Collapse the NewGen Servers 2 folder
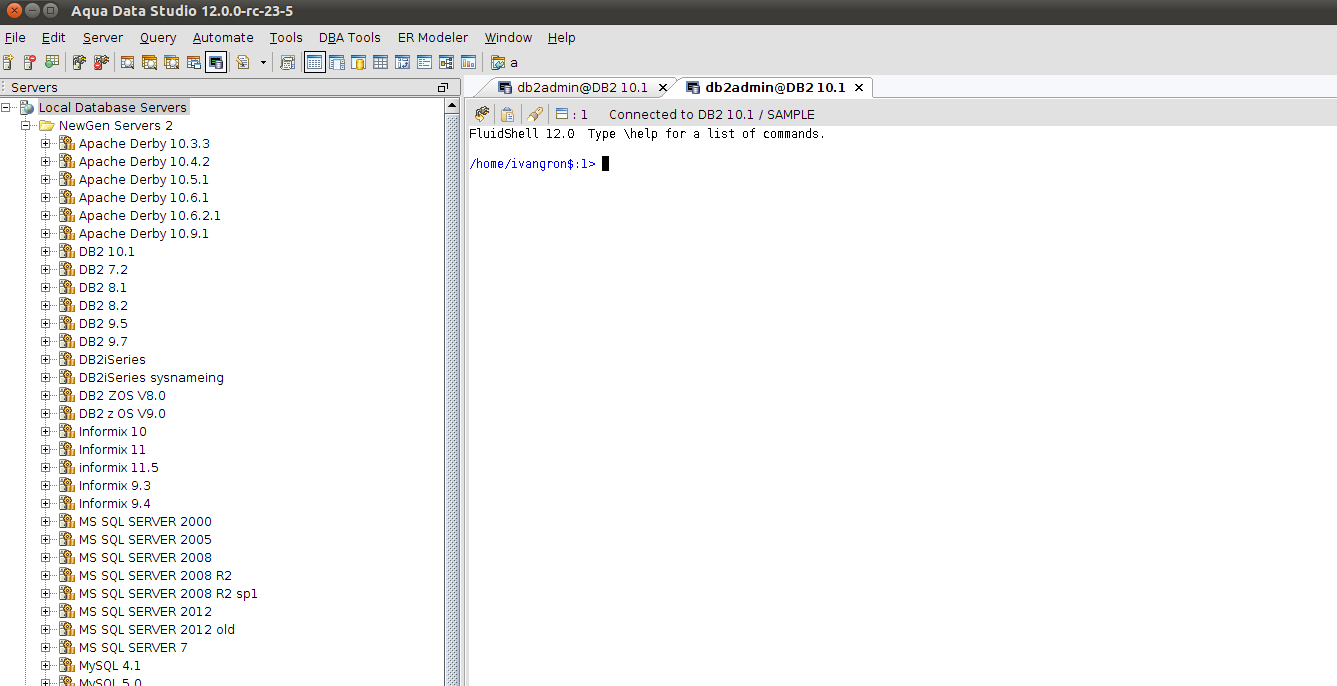The height and width of the screenshot is (686, 1337). tap(26, 125)
